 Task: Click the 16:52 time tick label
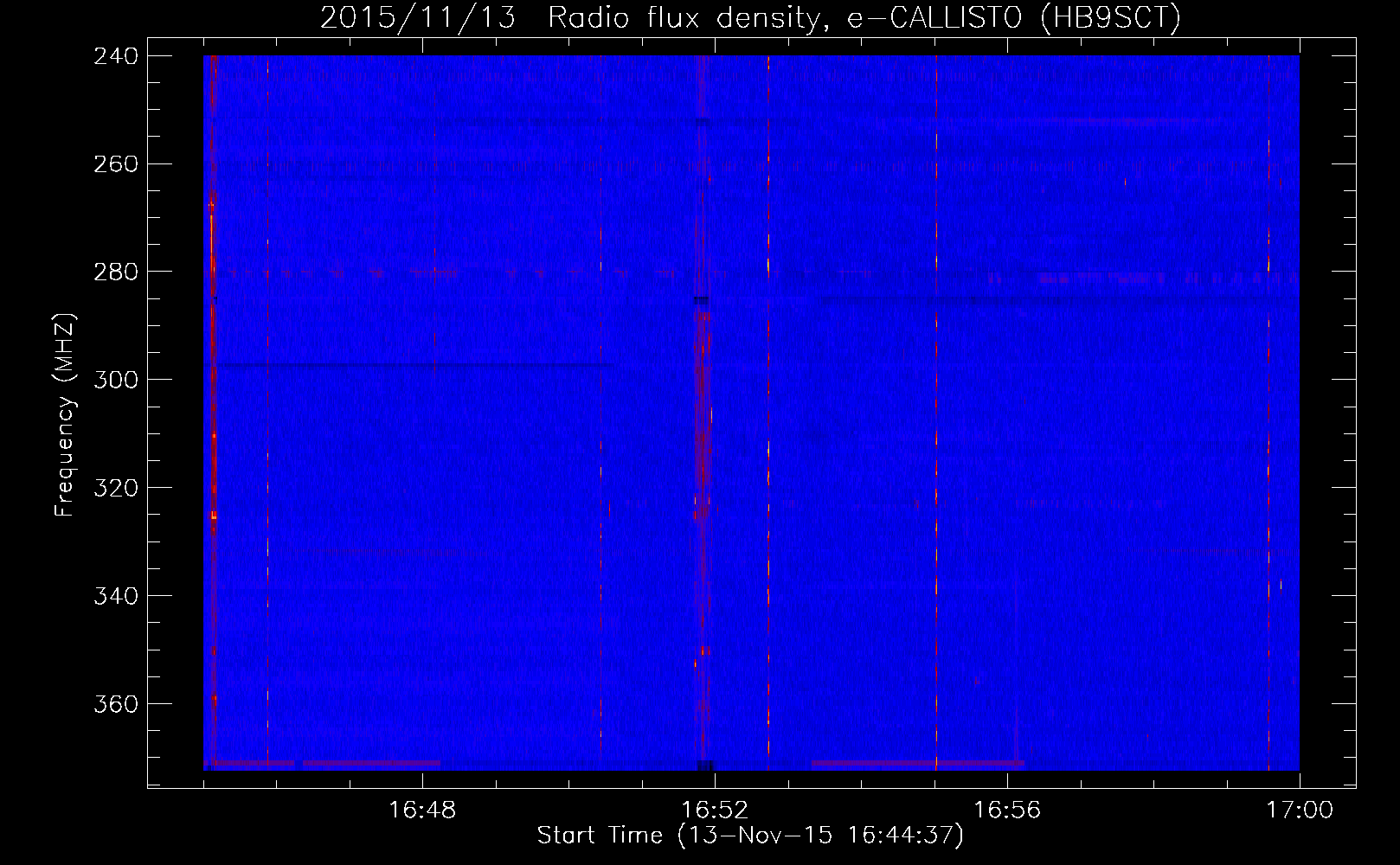pyautogui.click(x=715, y=810)
